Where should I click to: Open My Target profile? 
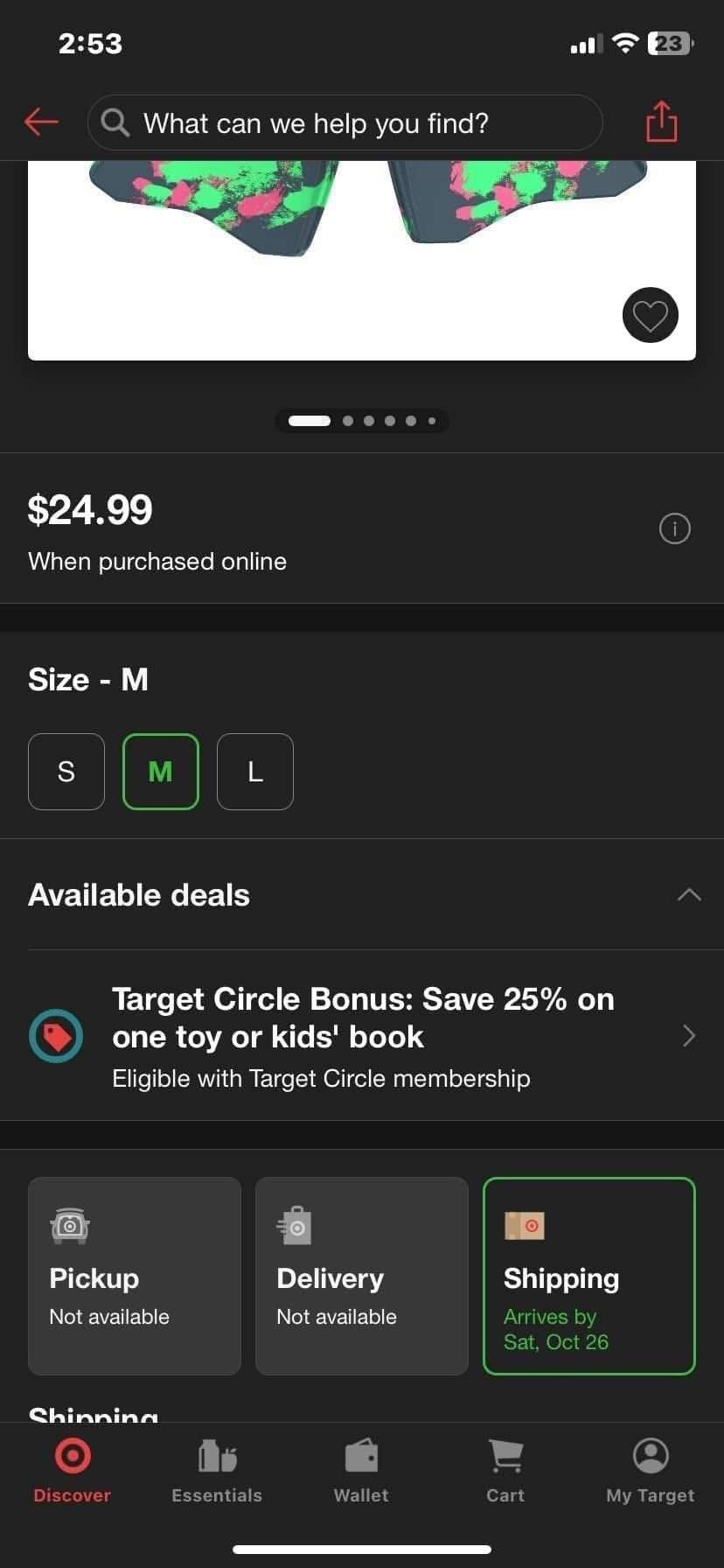pos(651,1472)
